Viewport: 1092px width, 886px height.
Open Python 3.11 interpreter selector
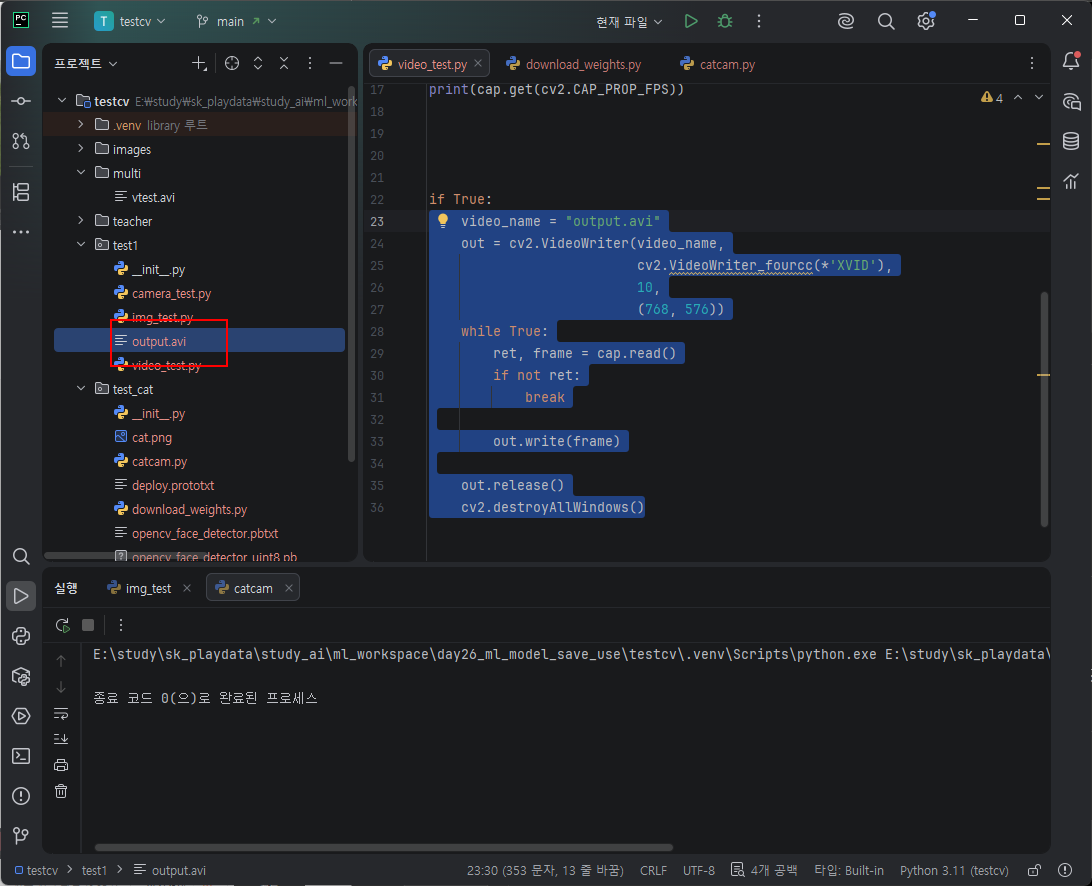(x=954, y=870)
